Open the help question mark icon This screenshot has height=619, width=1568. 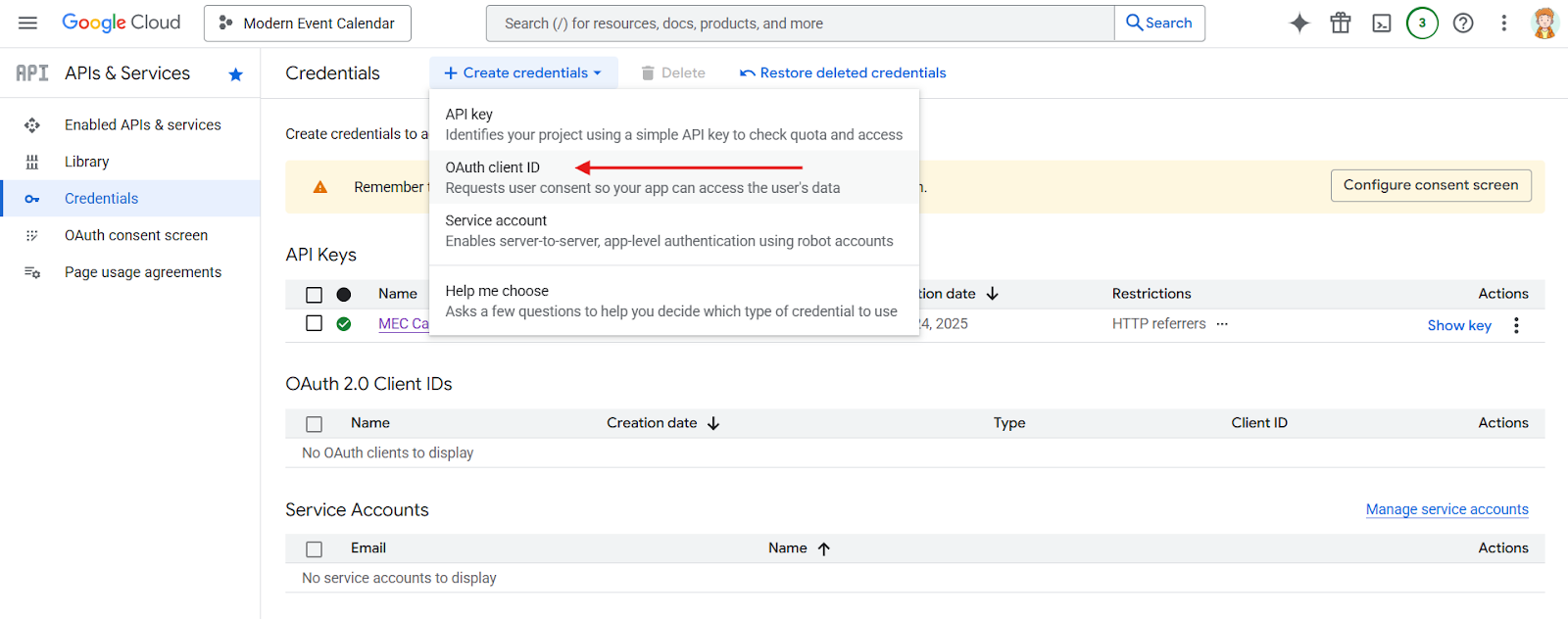(x=1463, y=24)
